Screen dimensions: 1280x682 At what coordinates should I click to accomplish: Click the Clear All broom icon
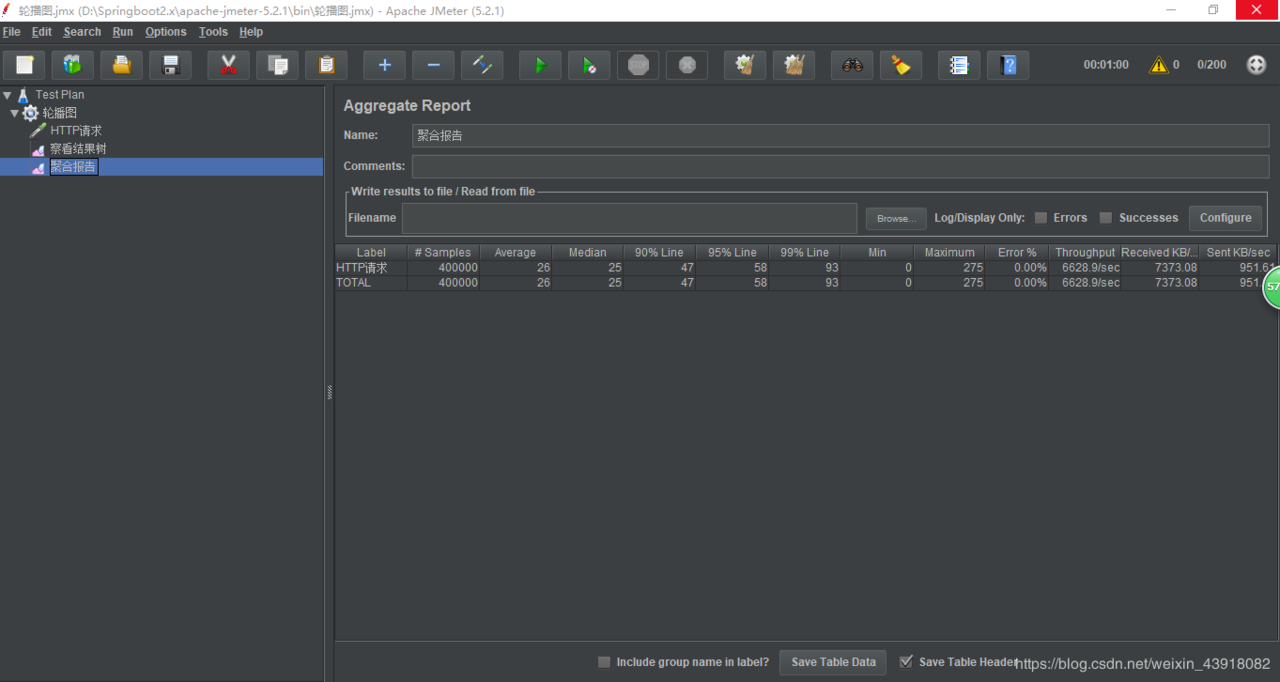coord(794,65)
